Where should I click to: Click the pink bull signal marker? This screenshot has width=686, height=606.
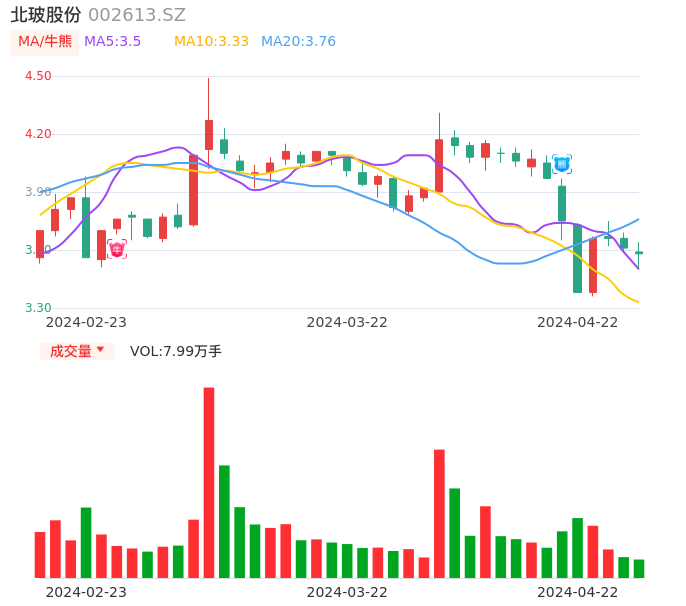coord(117,249)
